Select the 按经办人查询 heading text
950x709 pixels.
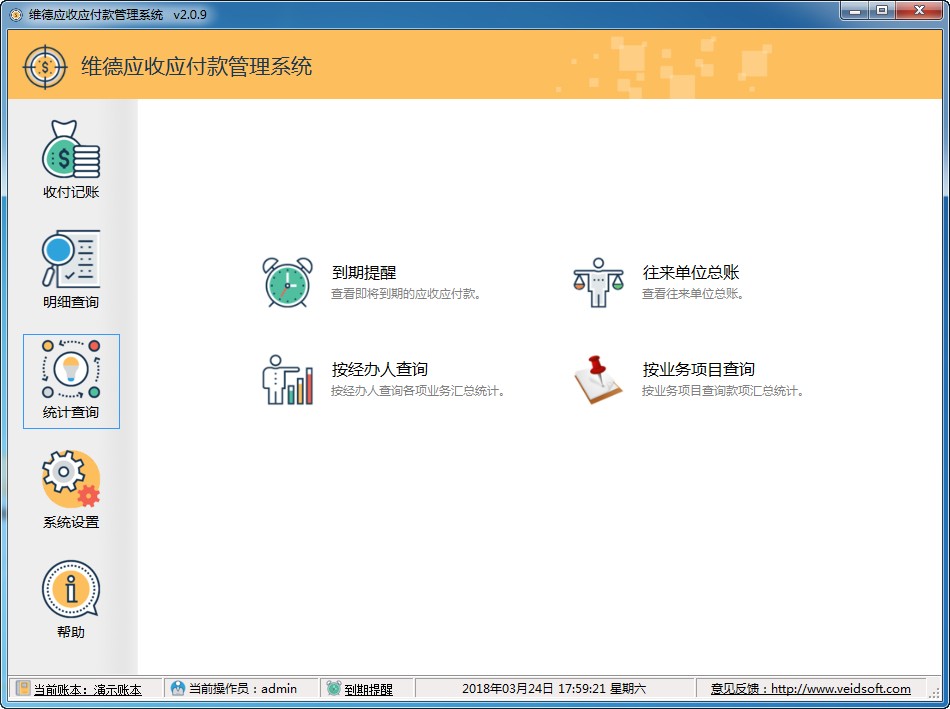point(380,369)
